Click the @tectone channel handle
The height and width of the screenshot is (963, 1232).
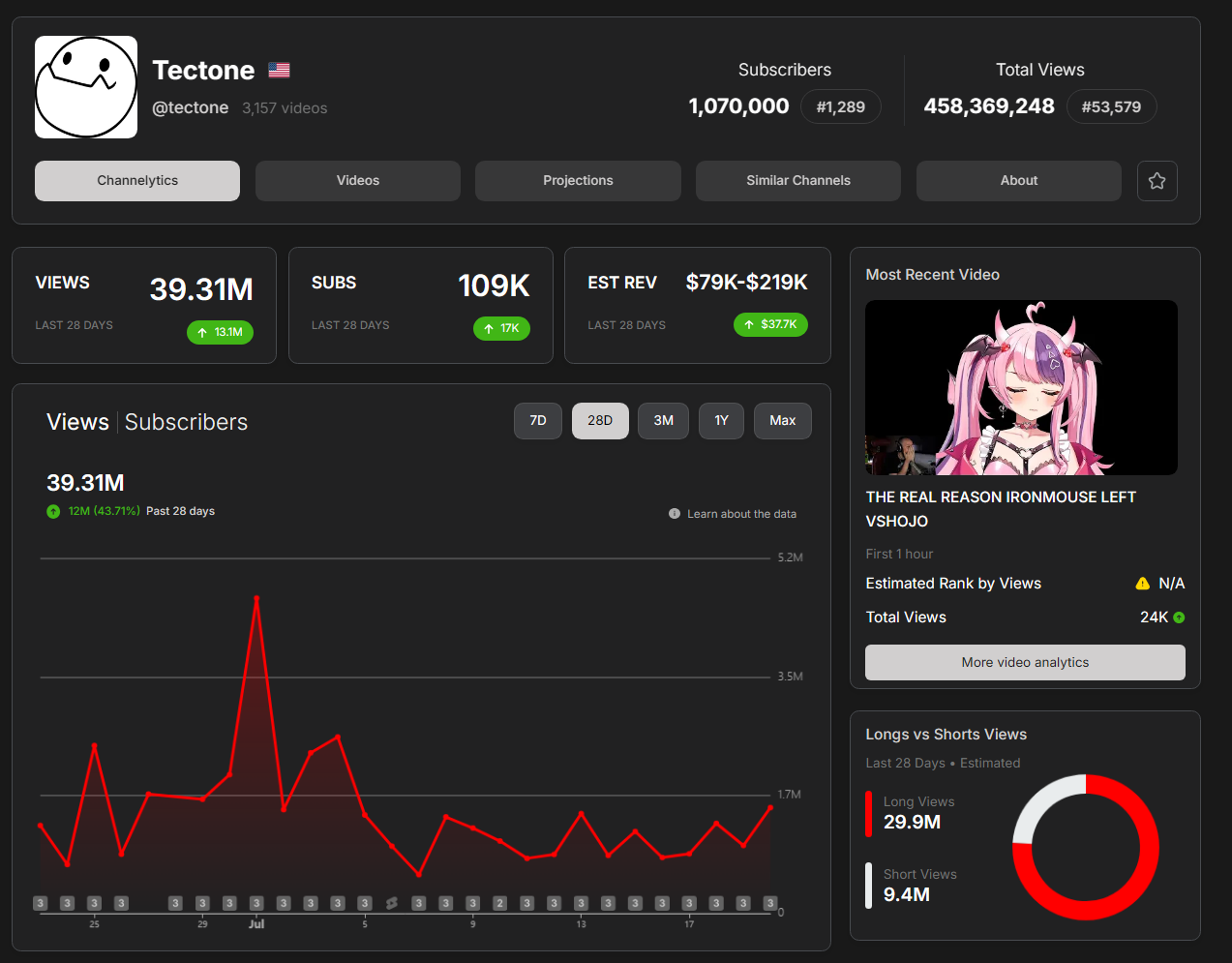[191, 107]
